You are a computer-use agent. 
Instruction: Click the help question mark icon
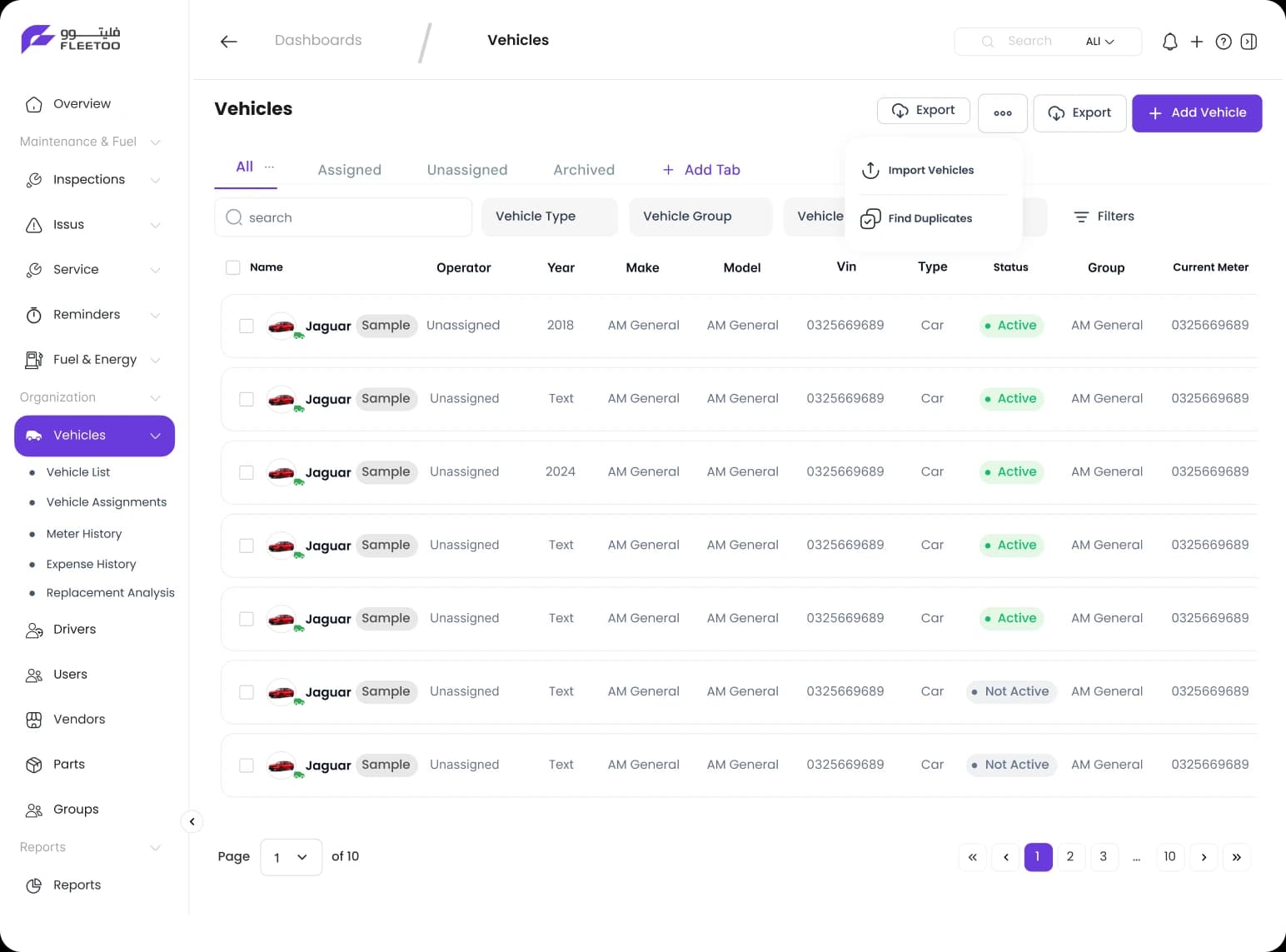[x=1223, y=42]
